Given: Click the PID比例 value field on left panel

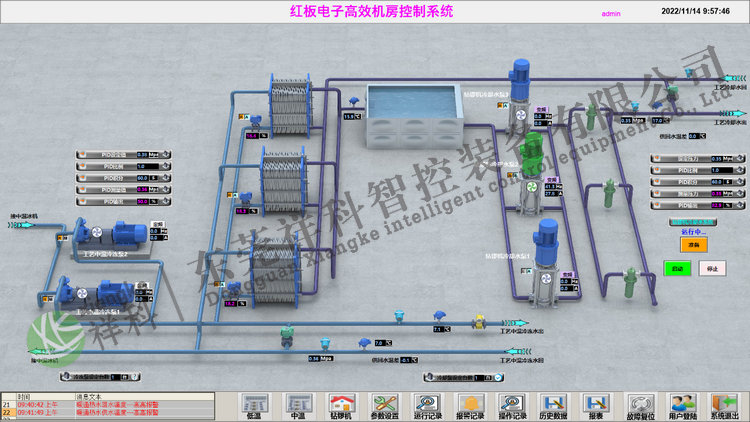Looking at the screenshot, I should coord(142,166).
